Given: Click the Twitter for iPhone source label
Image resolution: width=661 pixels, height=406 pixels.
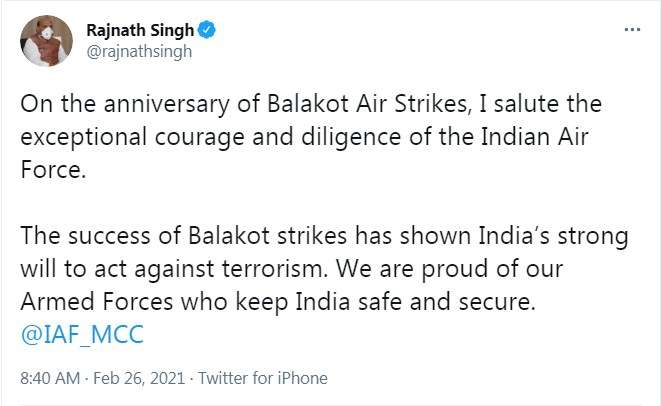Looking at the screenshot, I should tap(263, 378).
